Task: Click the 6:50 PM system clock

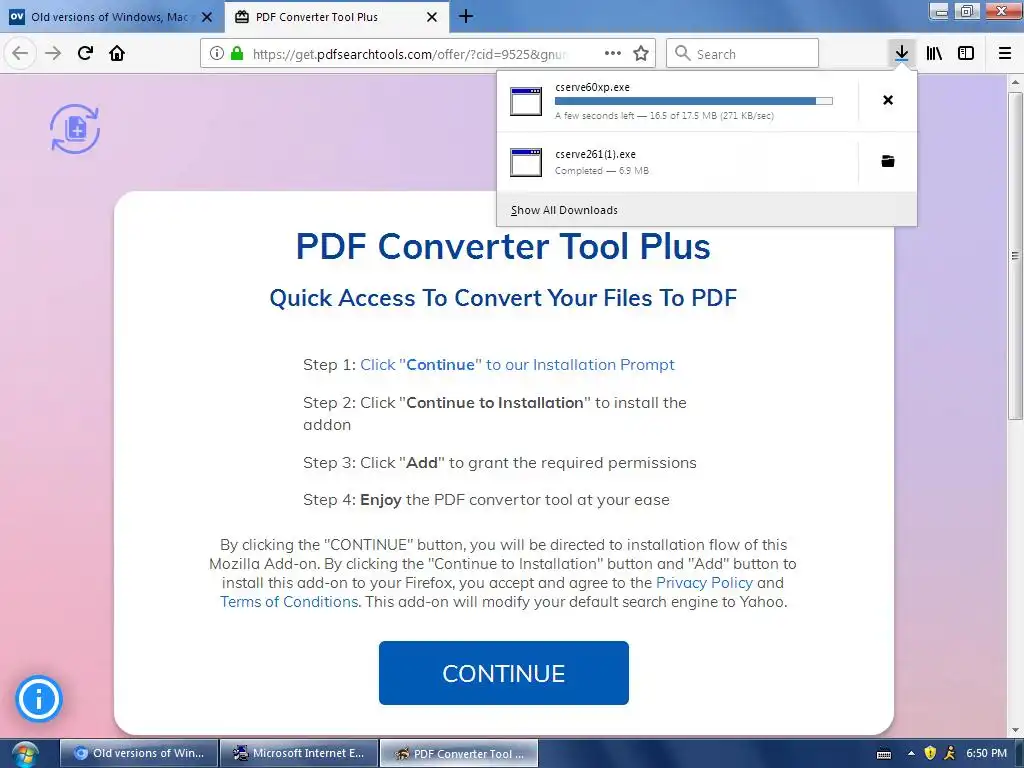Action: 986,753
